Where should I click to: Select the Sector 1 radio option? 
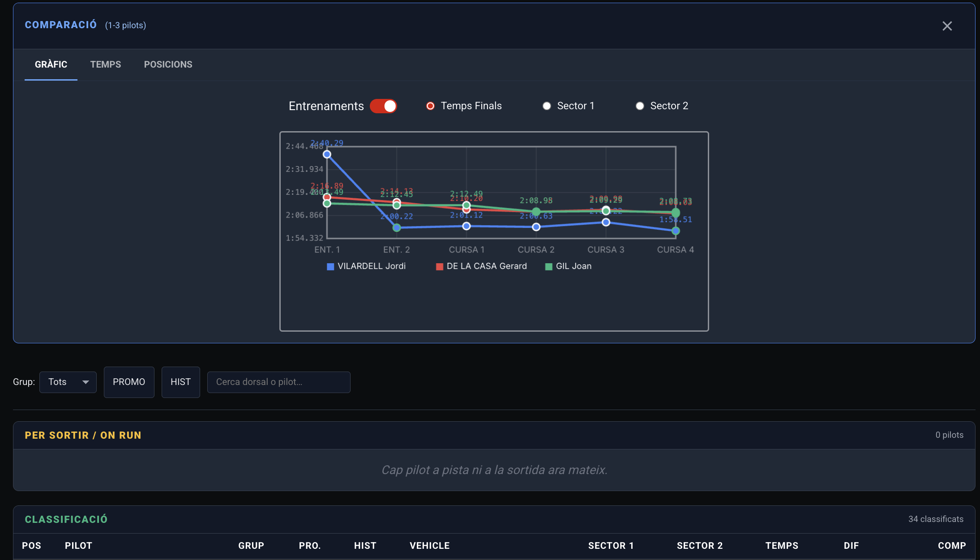tap(547, 106)
